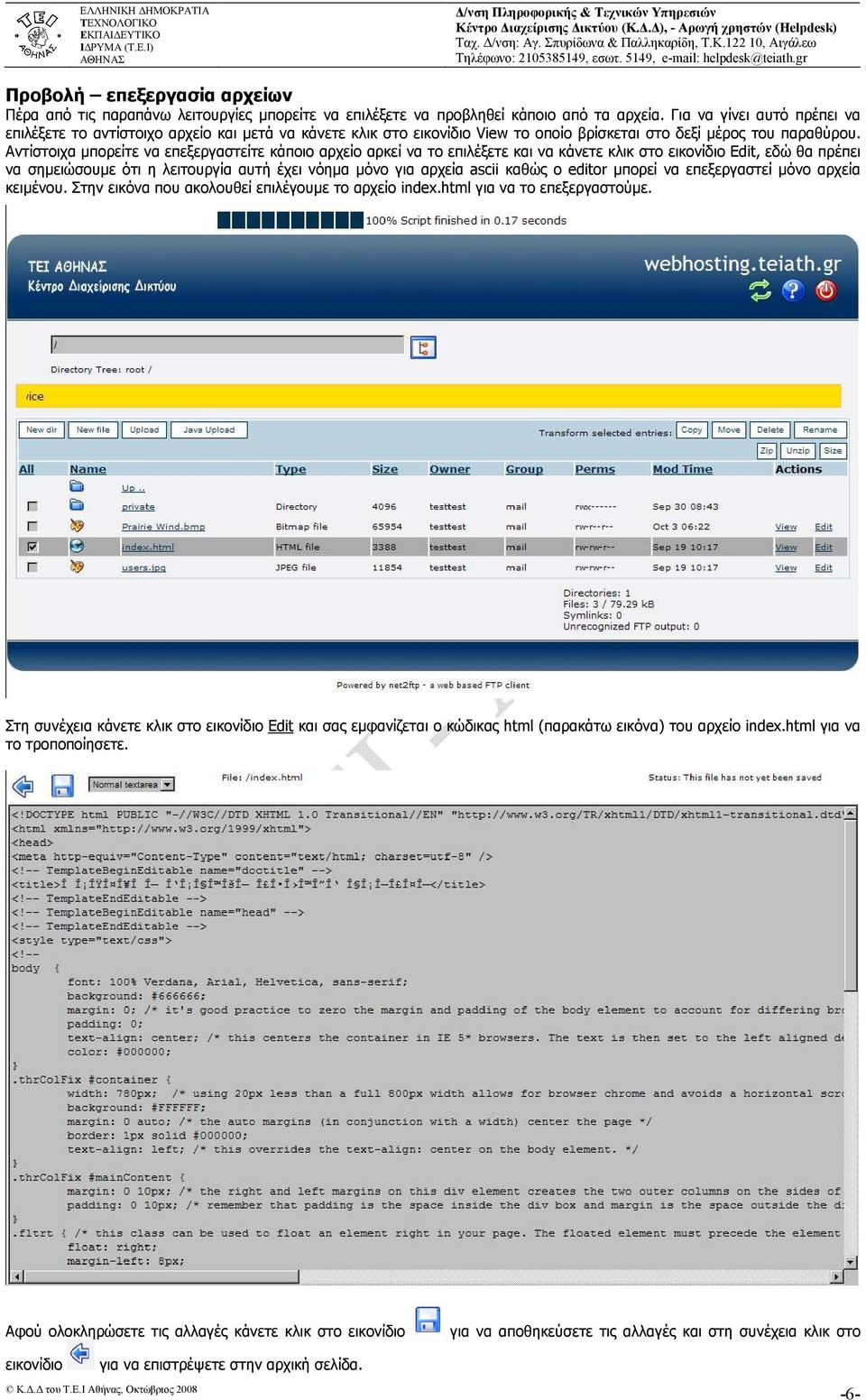Click the Copy button
Image resolution: width=866 pixels, height=1400 pixels.
pyautogui.click(x=692, y=430)
